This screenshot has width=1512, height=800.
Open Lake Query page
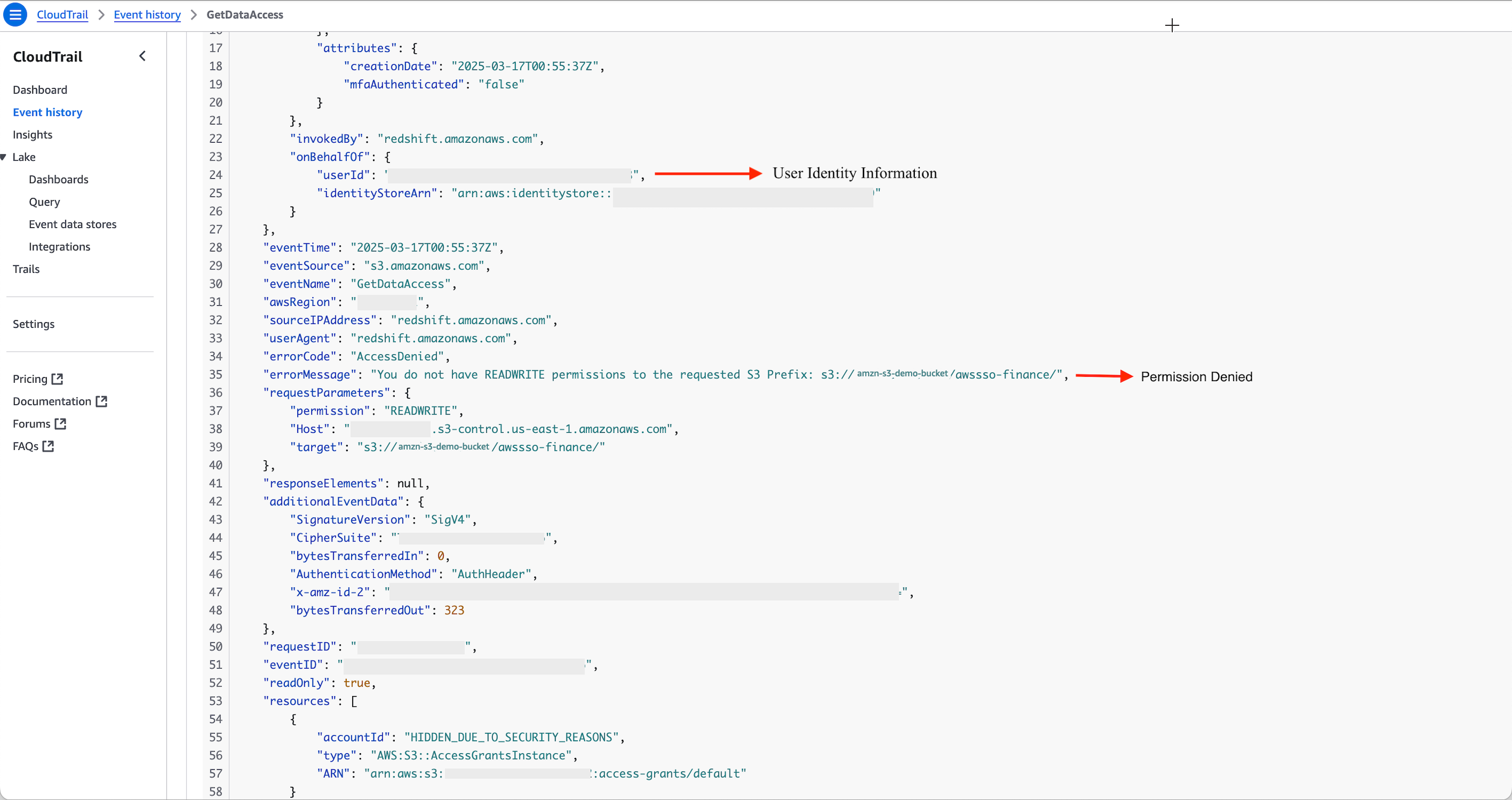[x=44, y=202]
